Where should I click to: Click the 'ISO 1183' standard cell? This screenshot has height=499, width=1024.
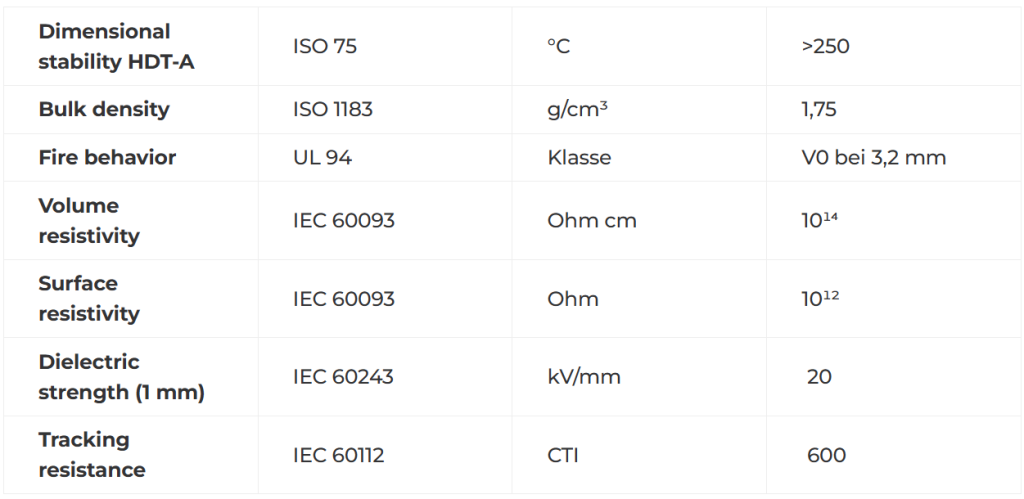[x=333, y=109]
